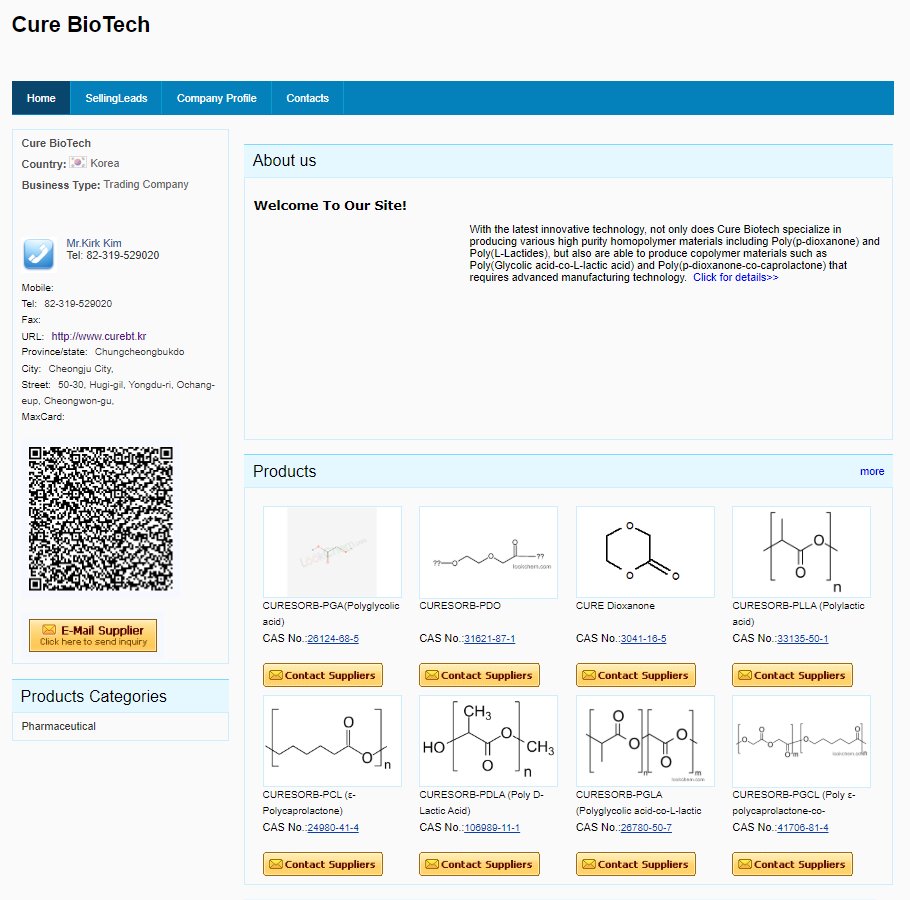
Task: Open CURE Dioxanone structure thumbnail
Action: tap(645, 552)
